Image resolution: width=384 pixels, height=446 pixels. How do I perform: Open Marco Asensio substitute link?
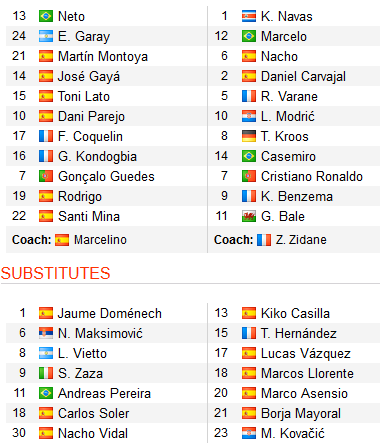[x=304, y=393]
